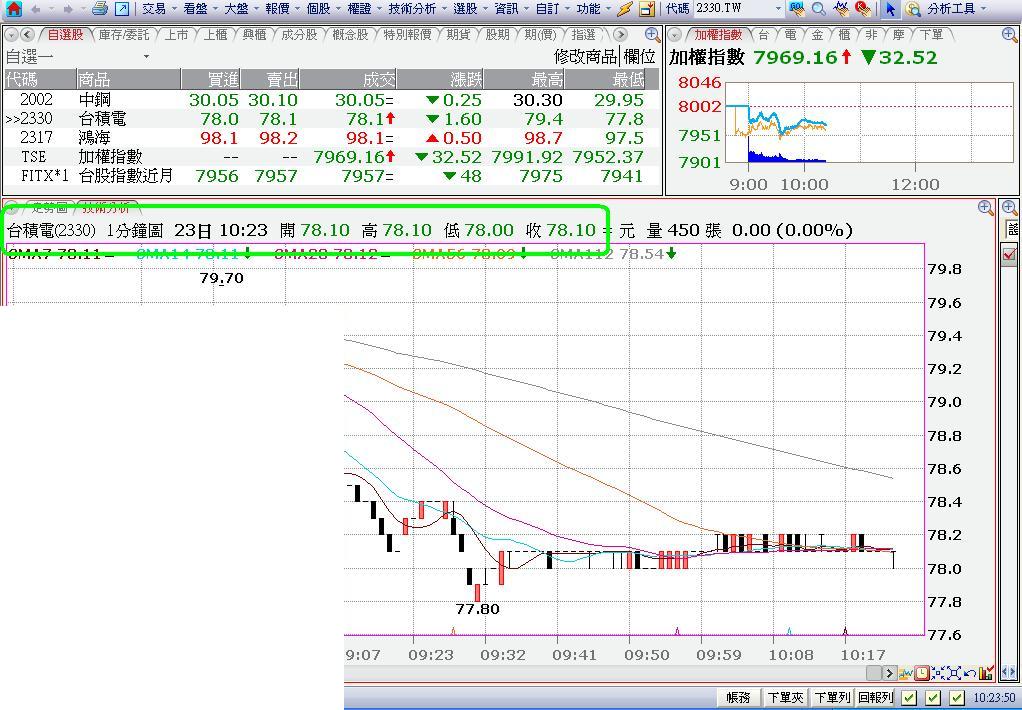This screenshot has width=1022, height=710.
Task: Select the 台積電 row in watchlist
Action: point(332,119)
